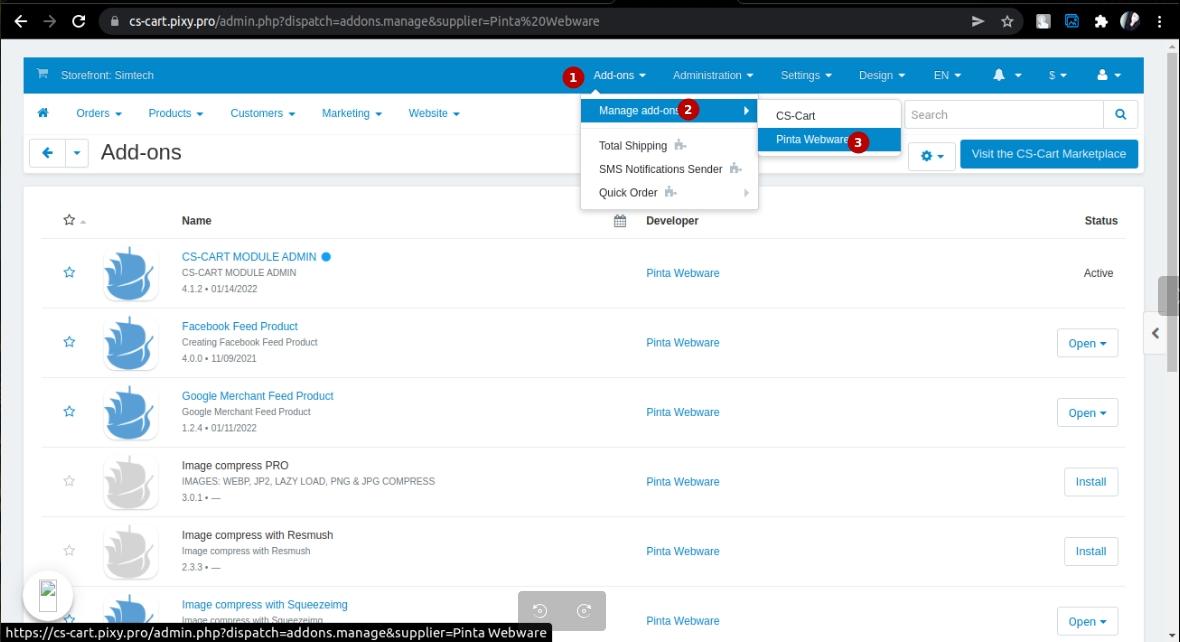Favorite the Image compress PRO add-on

69,481
